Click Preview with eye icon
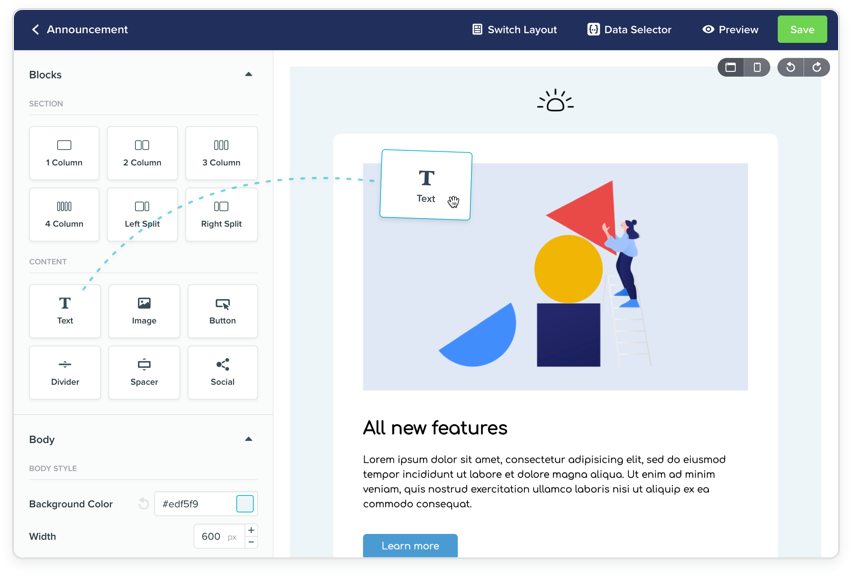The height and width of the screenshot is (576, 852). click(x=730, y=29)
